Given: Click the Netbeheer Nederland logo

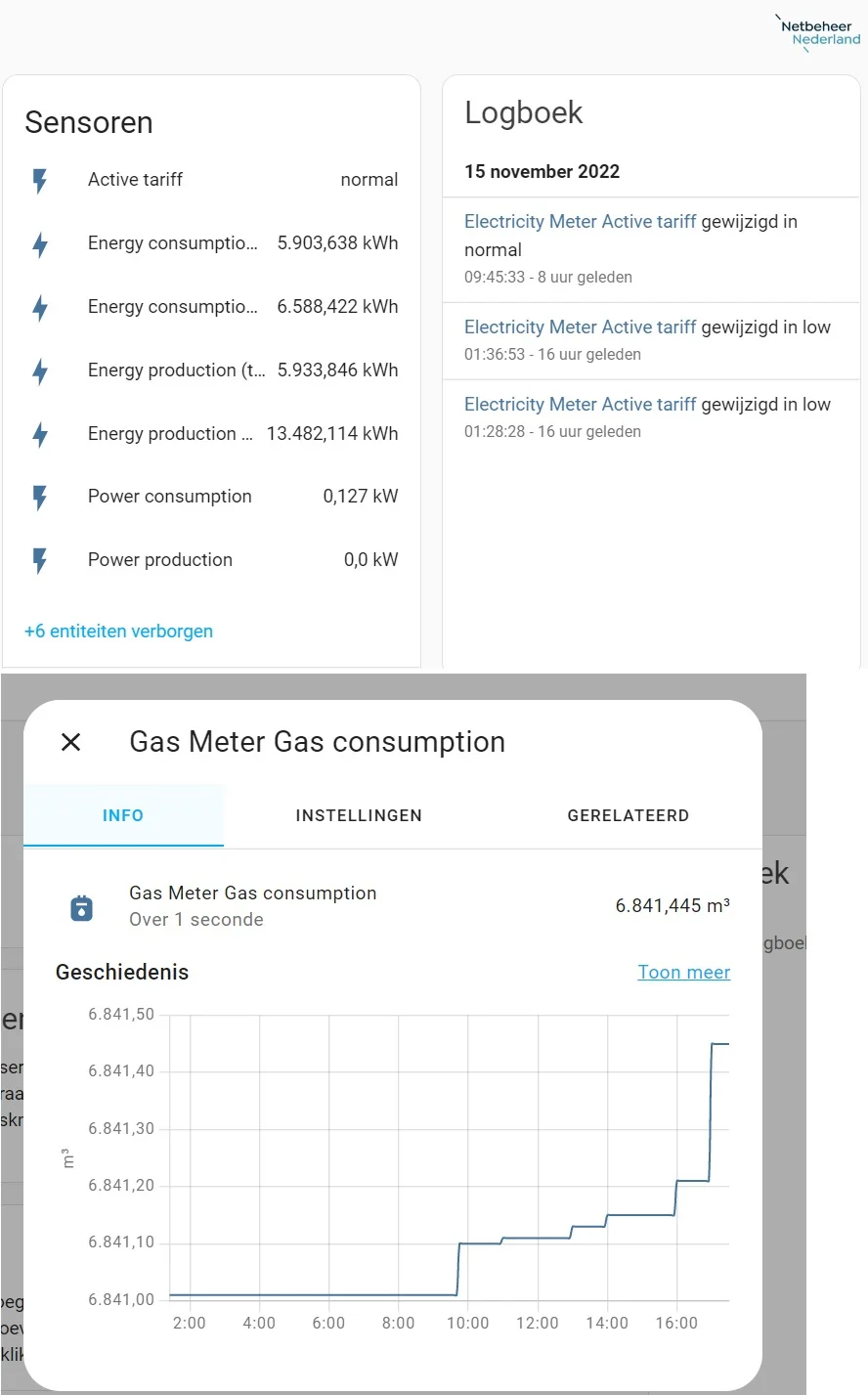Looking at the screenshot, I should [x=819, y=34].
